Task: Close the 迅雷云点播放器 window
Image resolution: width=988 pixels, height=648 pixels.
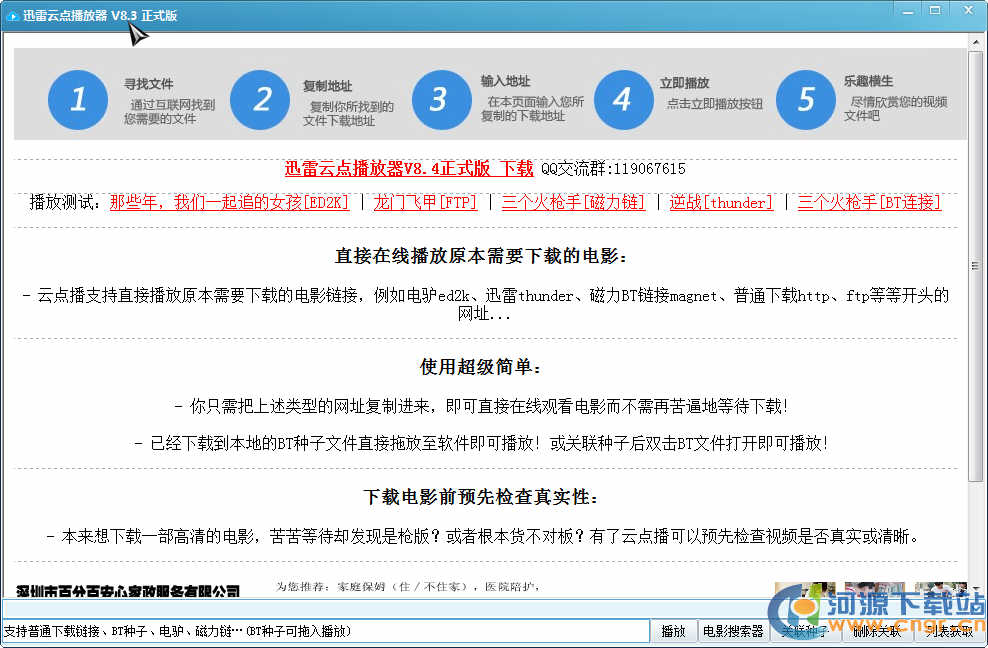Action: [968, 11]
